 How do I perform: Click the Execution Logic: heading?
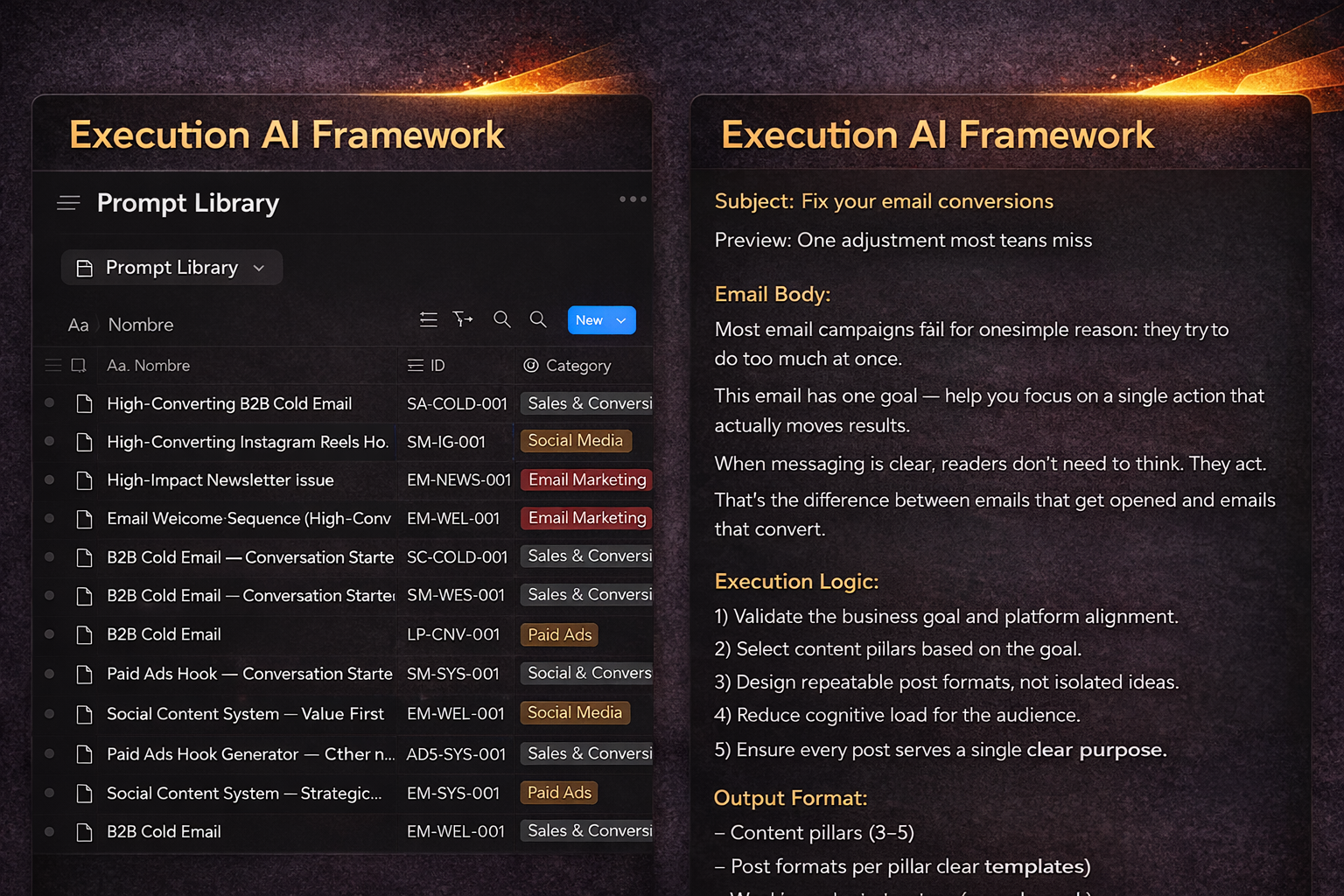pyautogui.click(x=796, y=582)
